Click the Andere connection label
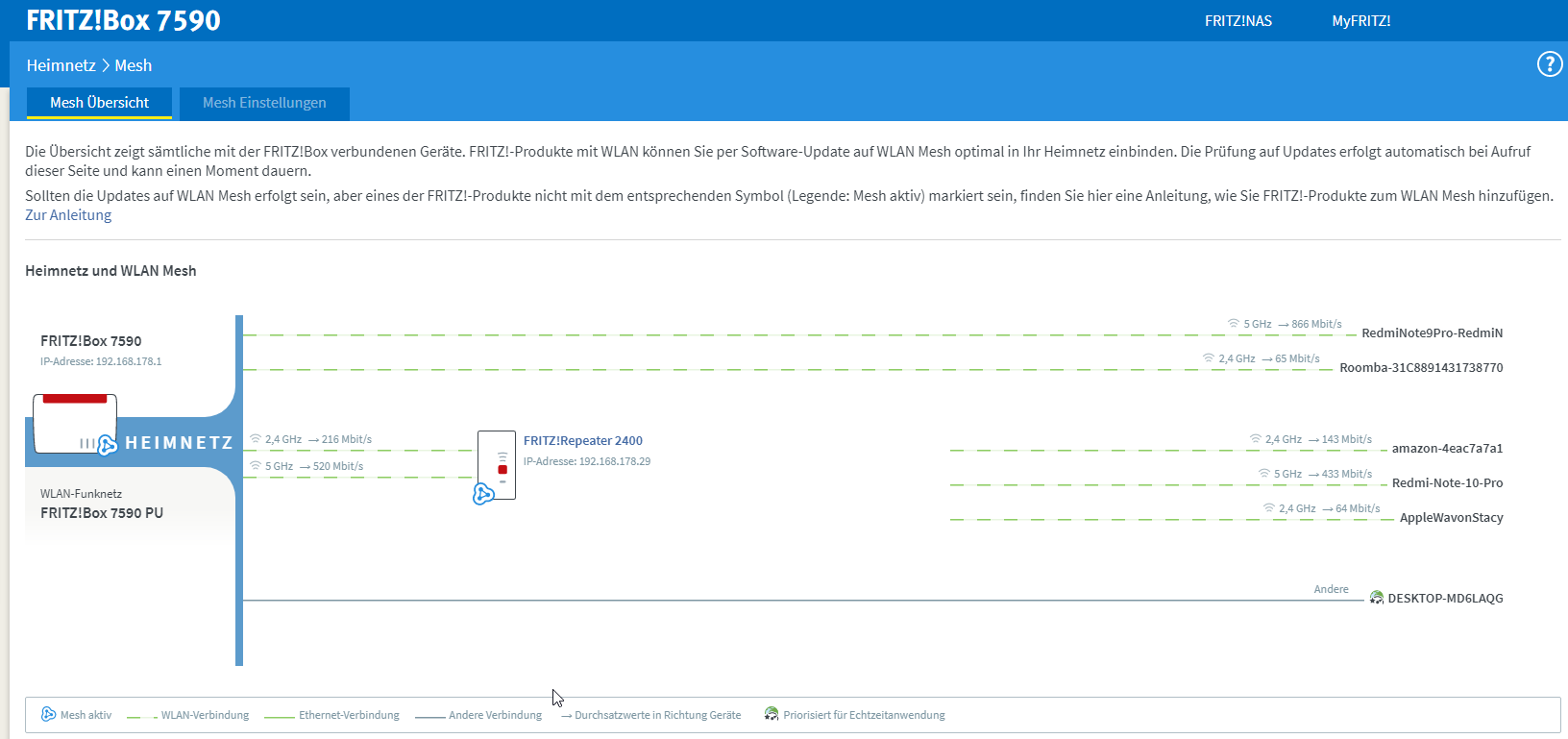1568x739 pixels. [x=1331, y=589]
